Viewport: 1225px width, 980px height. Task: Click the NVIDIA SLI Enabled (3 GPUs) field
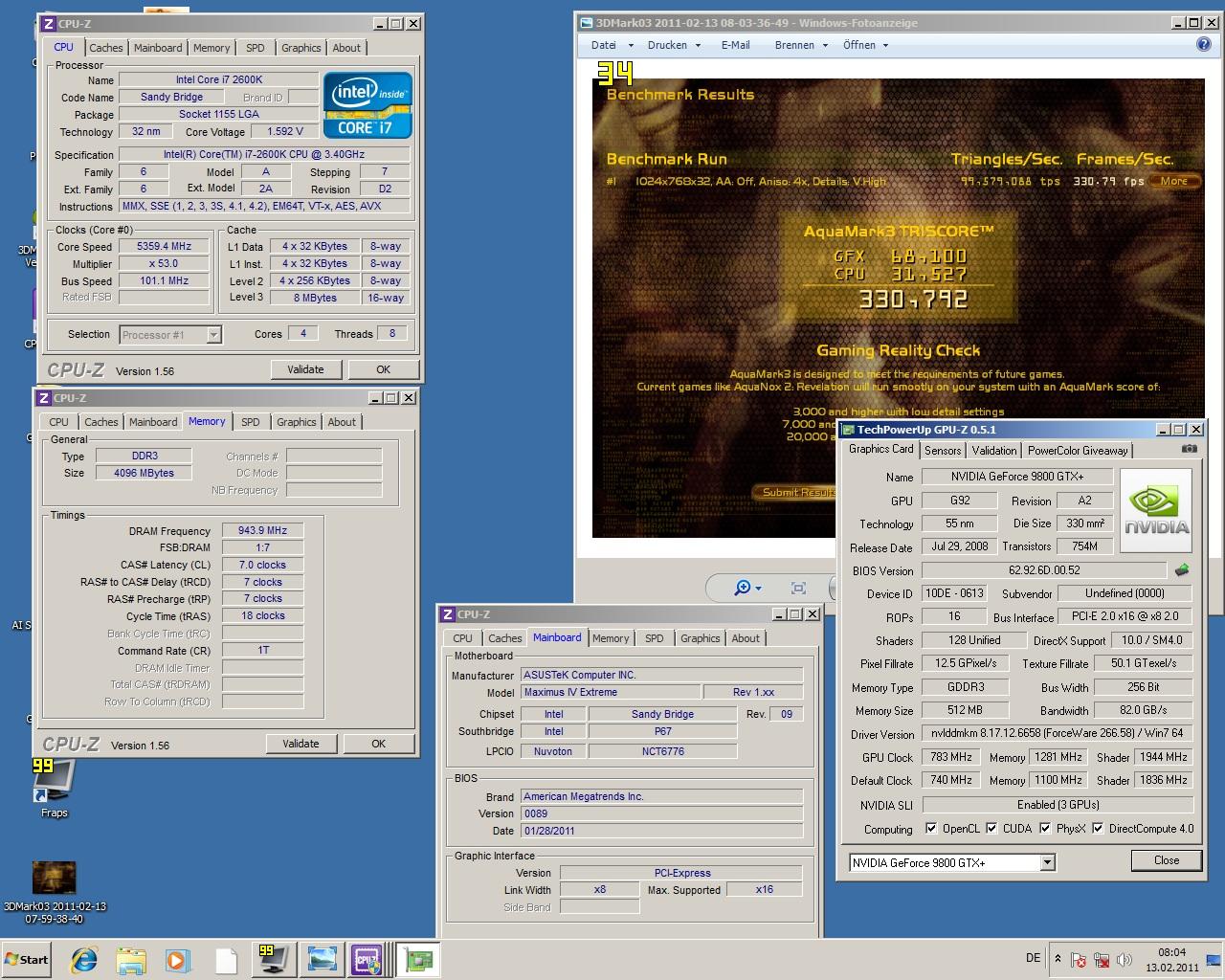point(1058,805)
